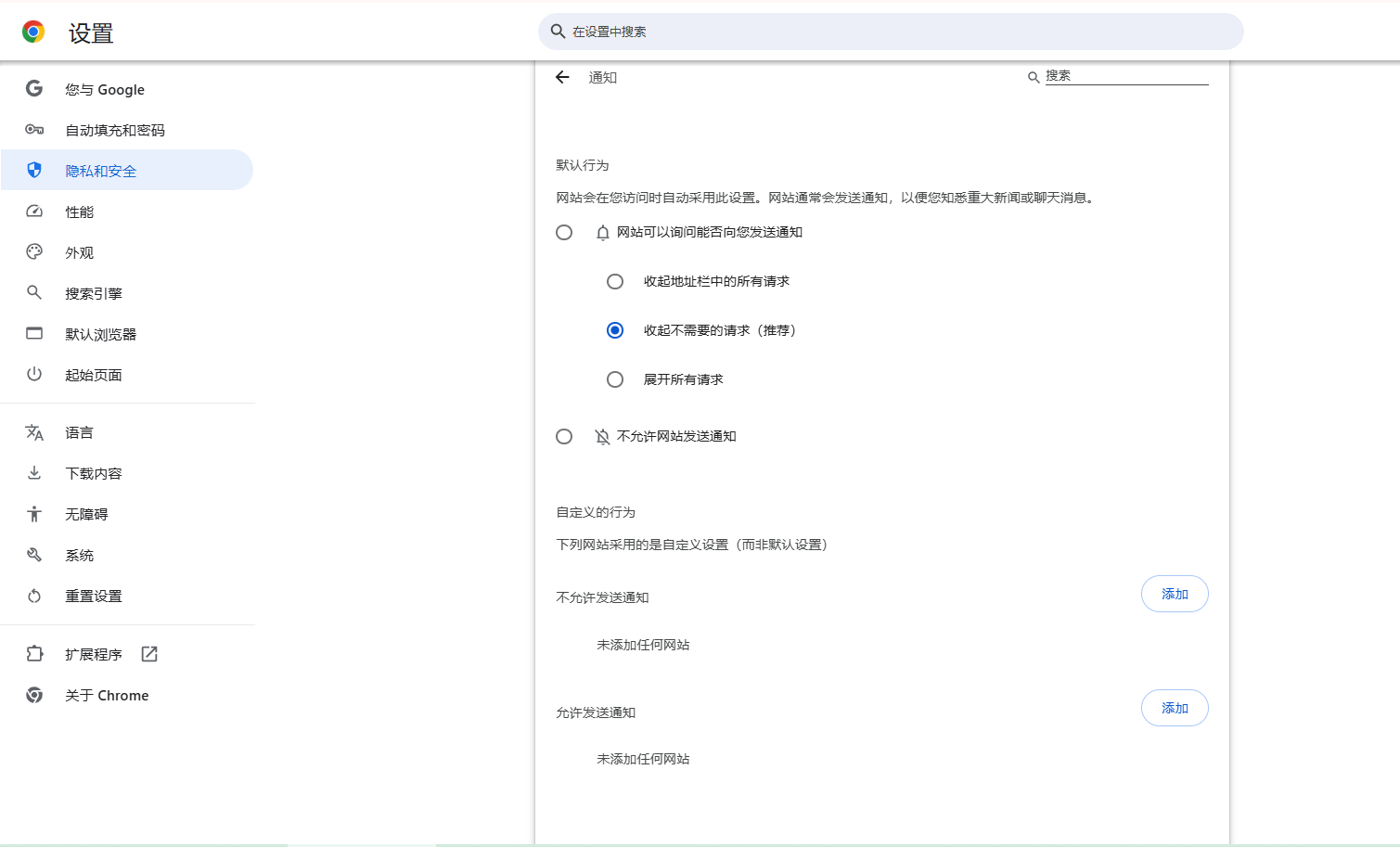The height and width of the screenshot is (847, 1400).
Task: Click the key icon for 自动填充和密码
Action: [34, 130]
